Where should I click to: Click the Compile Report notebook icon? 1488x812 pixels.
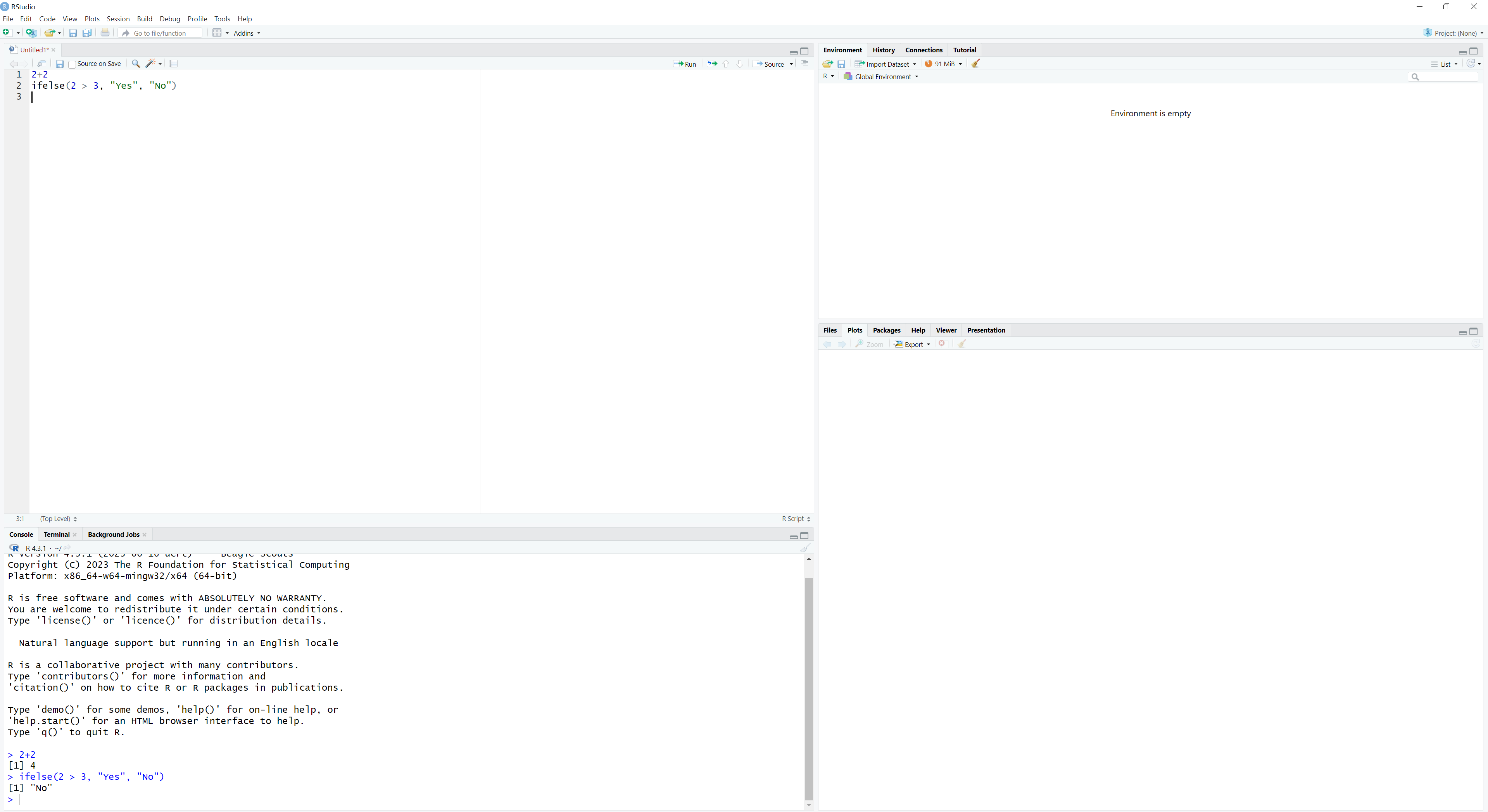click(x=174, y=64)
